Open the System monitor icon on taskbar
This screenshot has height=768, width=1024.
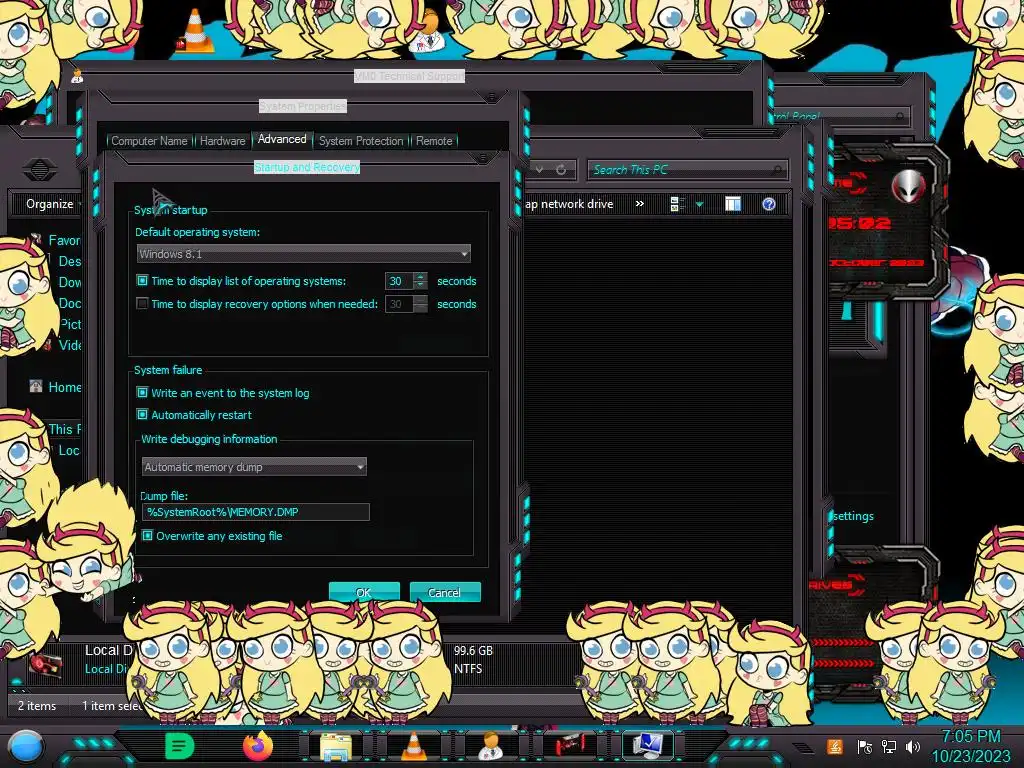pos(648,746)
